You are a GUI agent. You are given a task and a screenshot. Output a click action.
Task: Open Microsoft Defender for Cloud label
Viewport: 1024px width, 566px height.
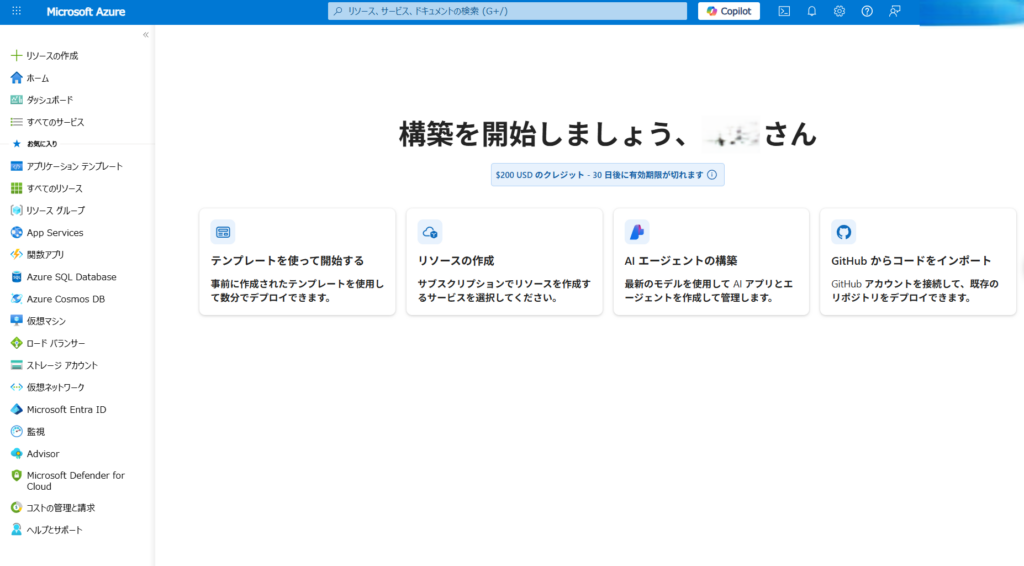click(75, 481)
